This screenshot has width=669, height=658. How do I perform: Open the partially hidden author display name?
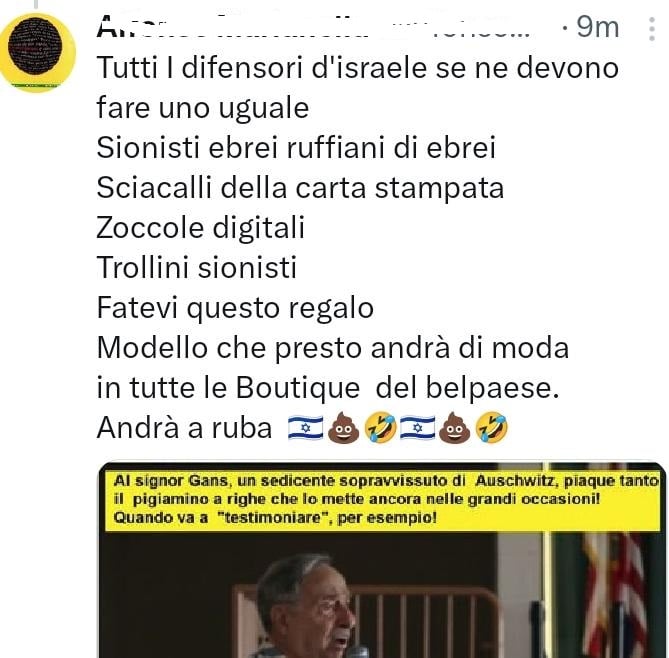(233, 28)
